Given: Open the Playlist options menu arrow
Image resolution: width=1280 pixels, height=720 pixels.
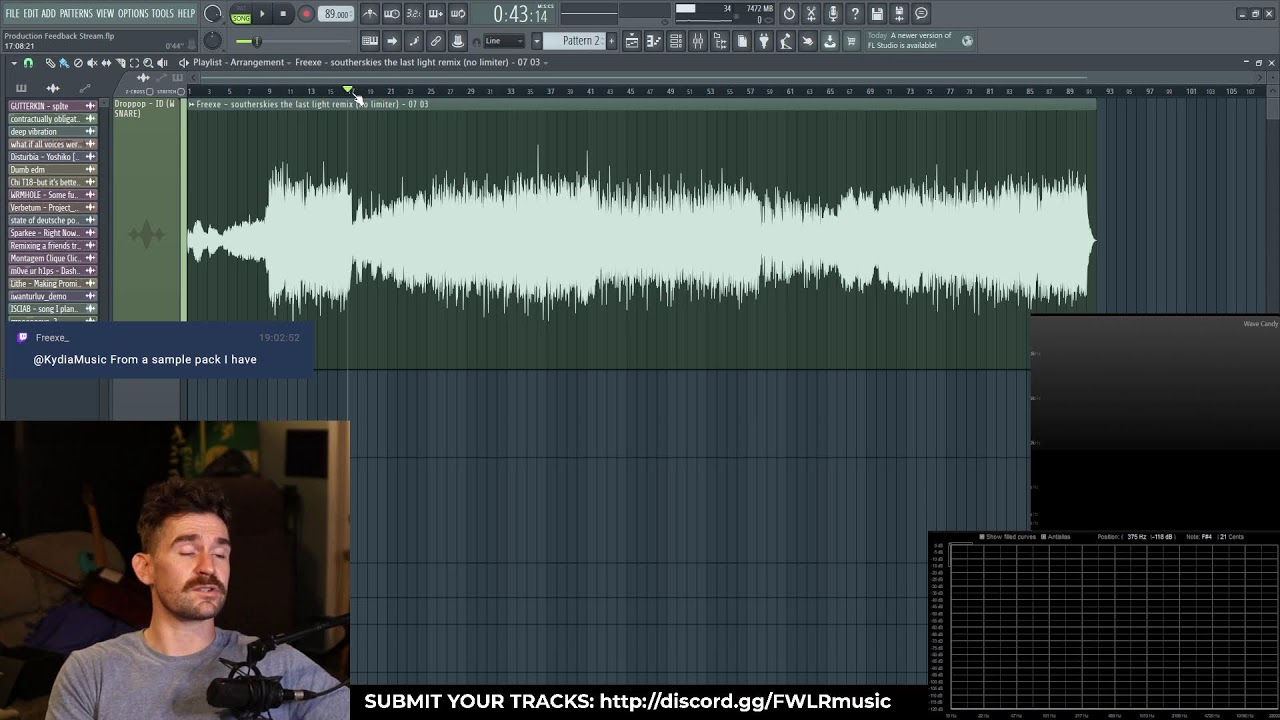Looking at the screenshot, I should [14, 63].
